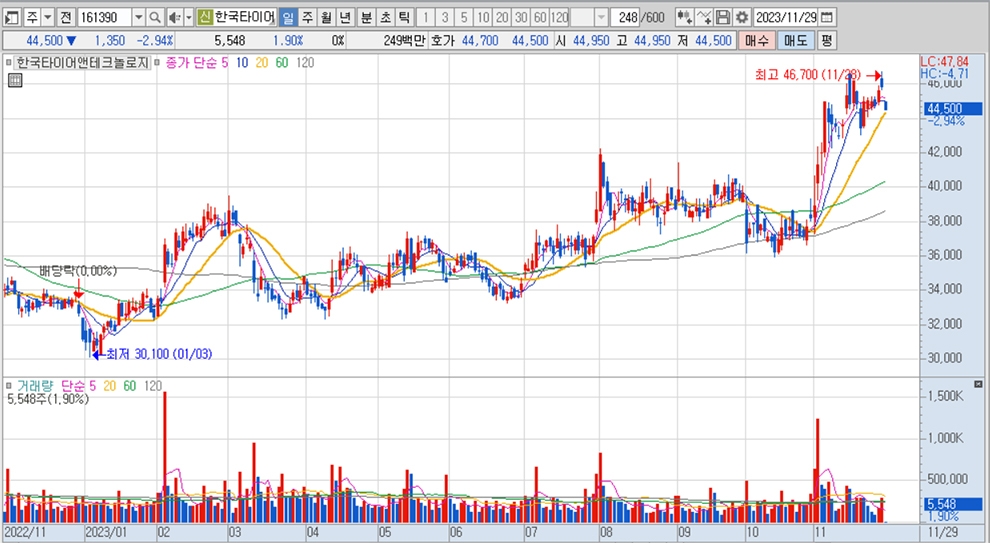
Task: Click the MA 10 legend number
Action: (242, 63)
